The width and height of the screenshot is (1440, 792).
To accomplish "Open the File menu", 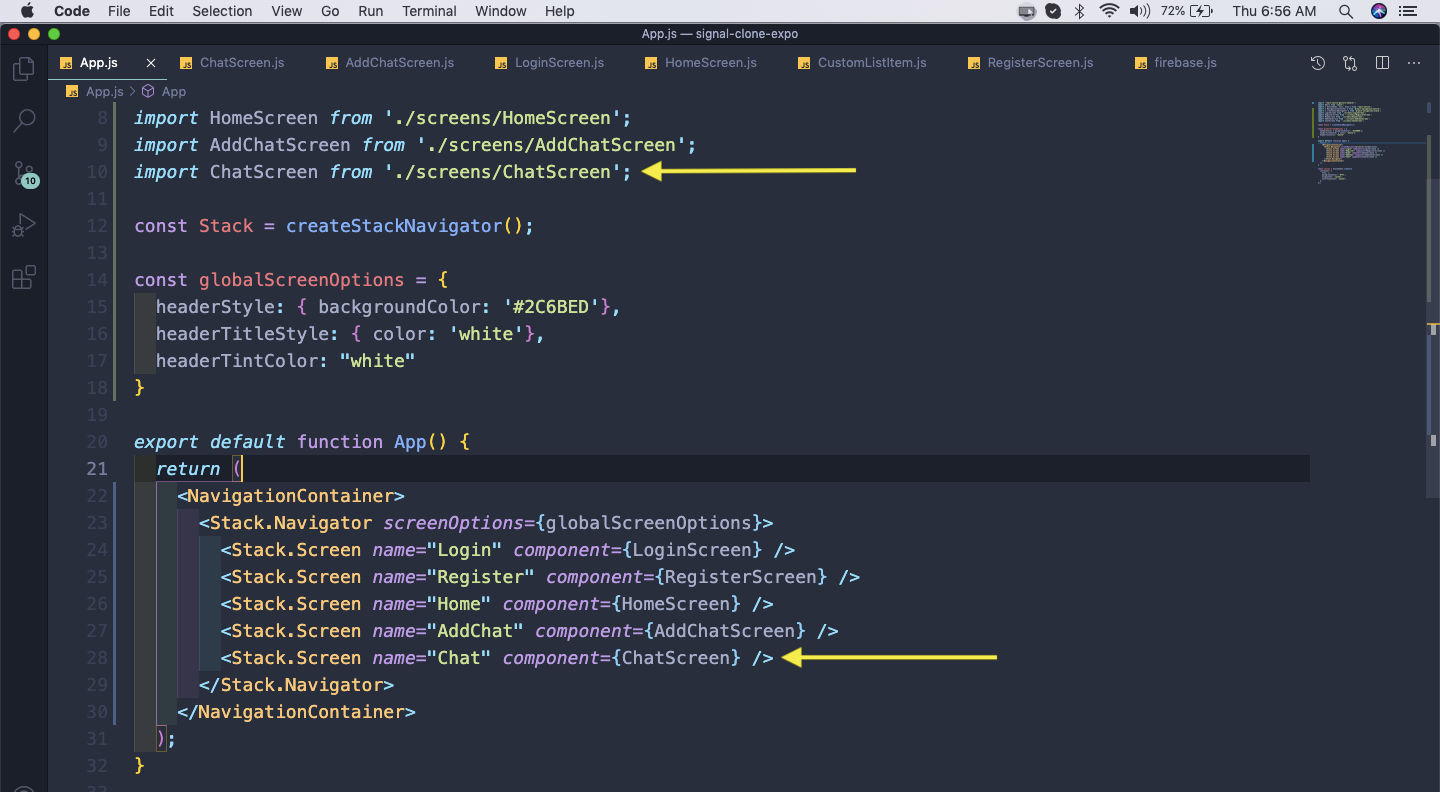I will tap(119, 11).
